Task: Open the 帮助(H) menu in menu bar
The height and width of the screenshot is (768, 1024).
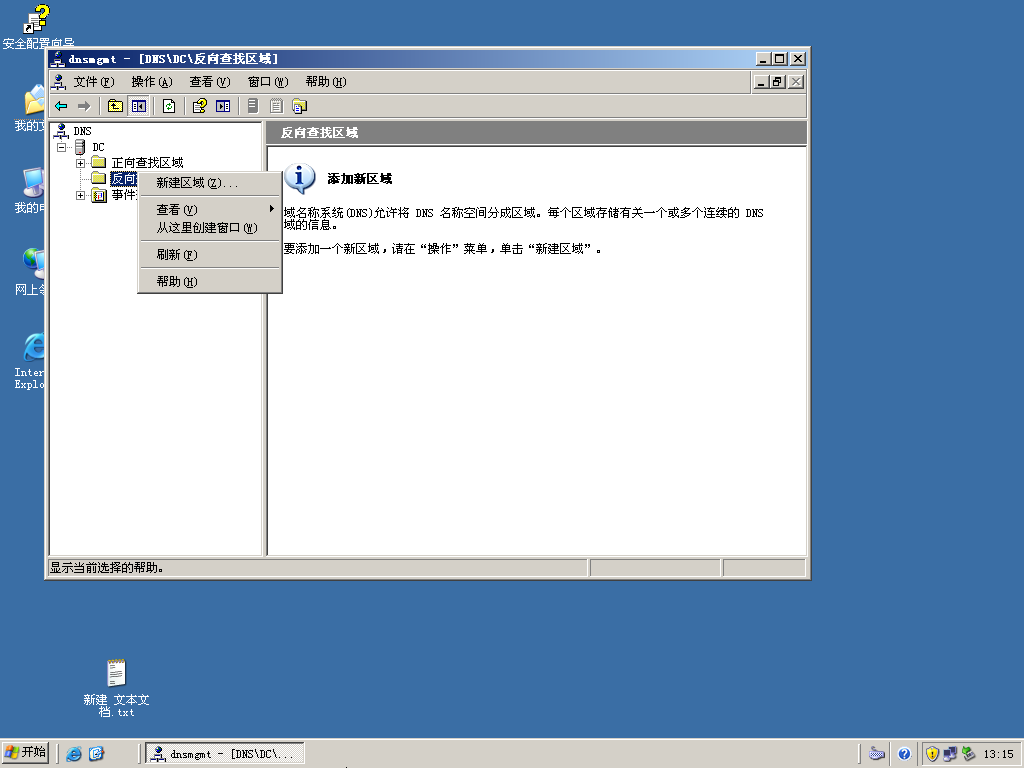Action: 326,82
